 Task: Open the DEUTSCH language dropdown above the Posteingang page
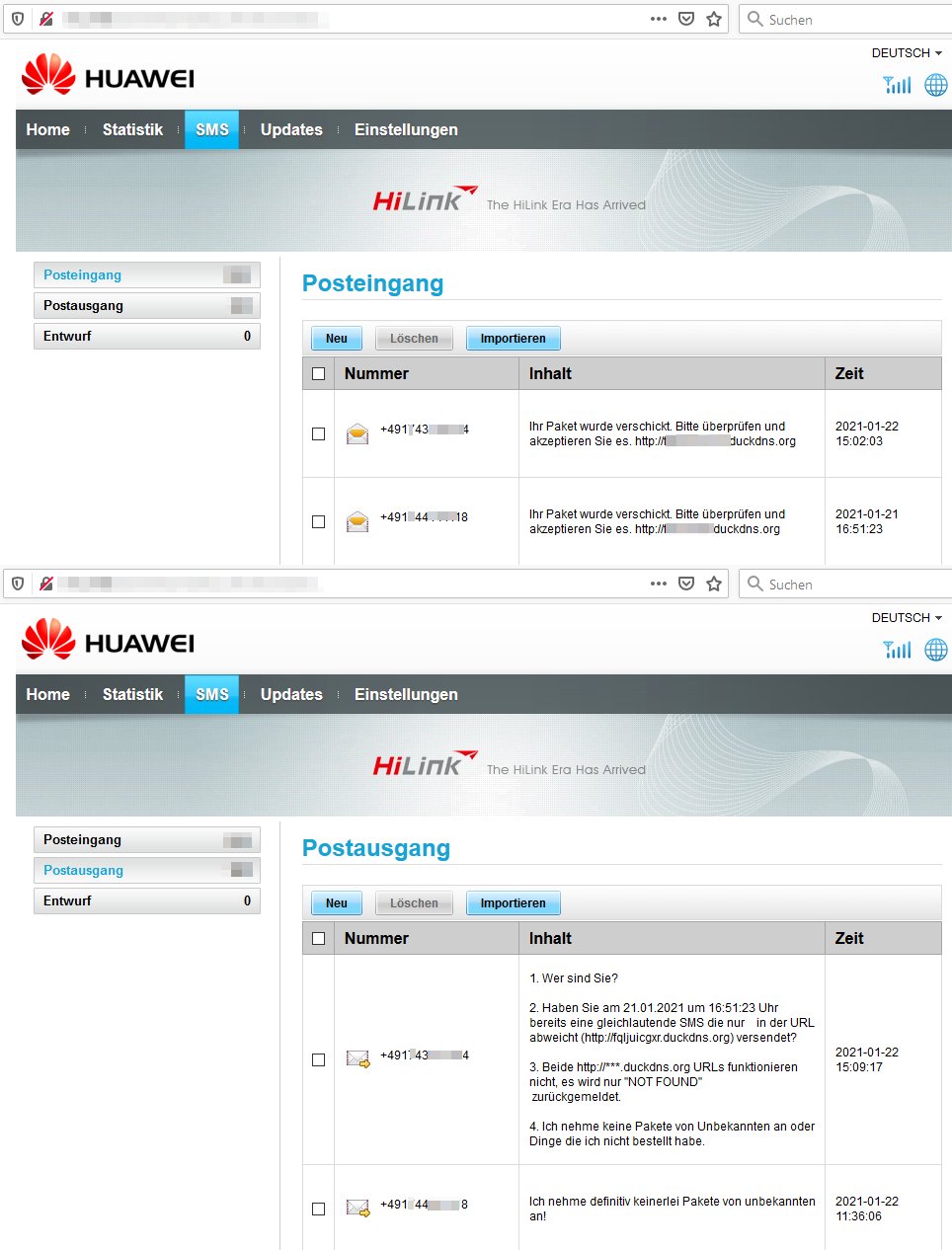point(906,53)
